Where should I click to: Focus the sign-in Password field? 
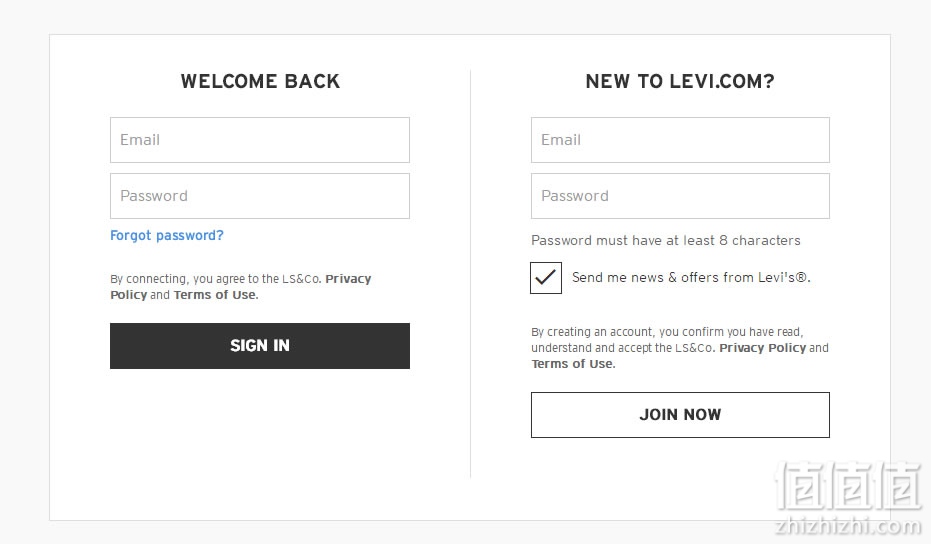click(x=259, y=196)
